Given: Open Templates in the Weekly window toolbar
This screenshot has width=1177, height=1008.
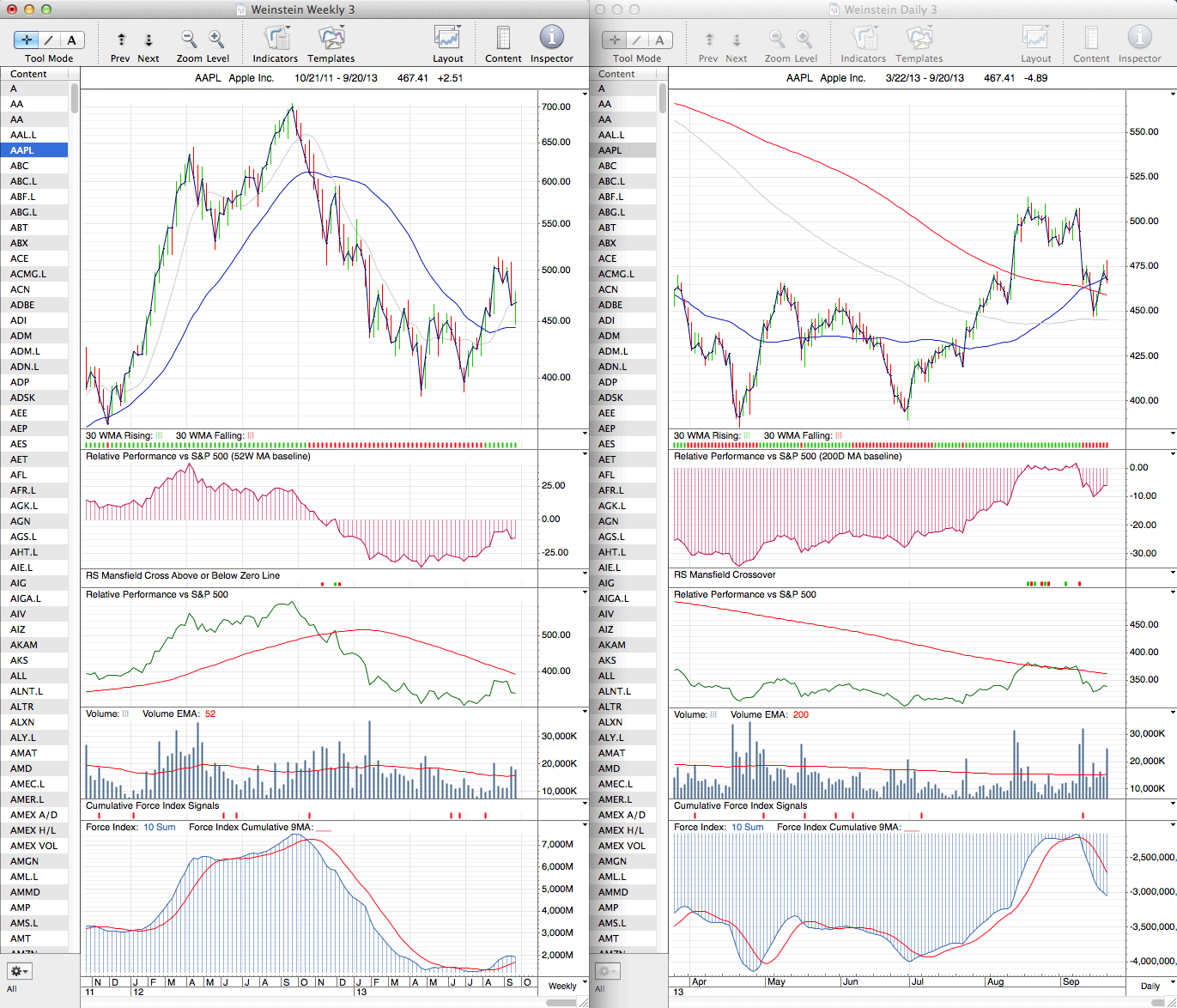Looking at the screenshot, I should click(x=331, y=39).
